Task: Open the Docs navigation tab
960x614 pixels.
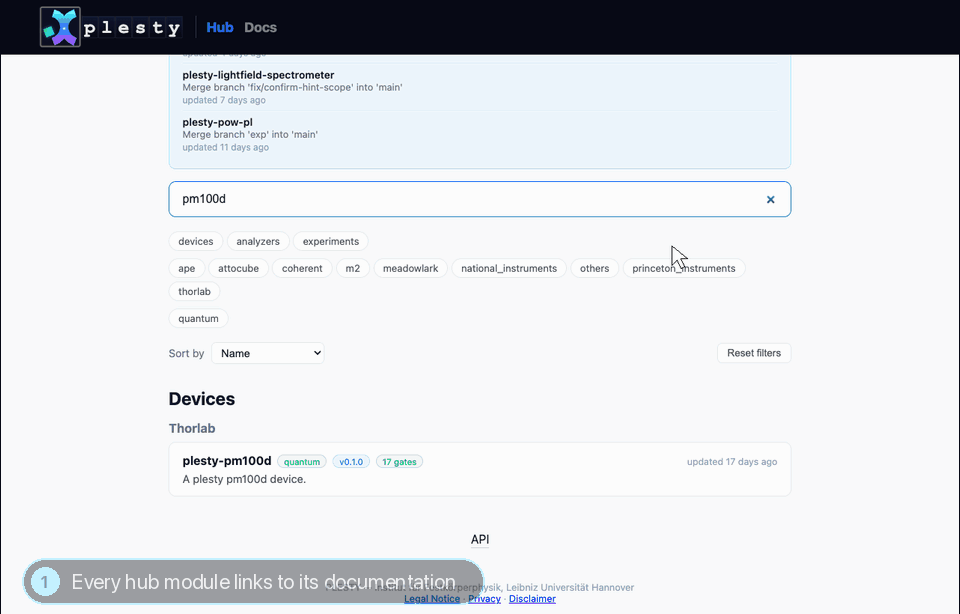Action: tap(260, 28)
